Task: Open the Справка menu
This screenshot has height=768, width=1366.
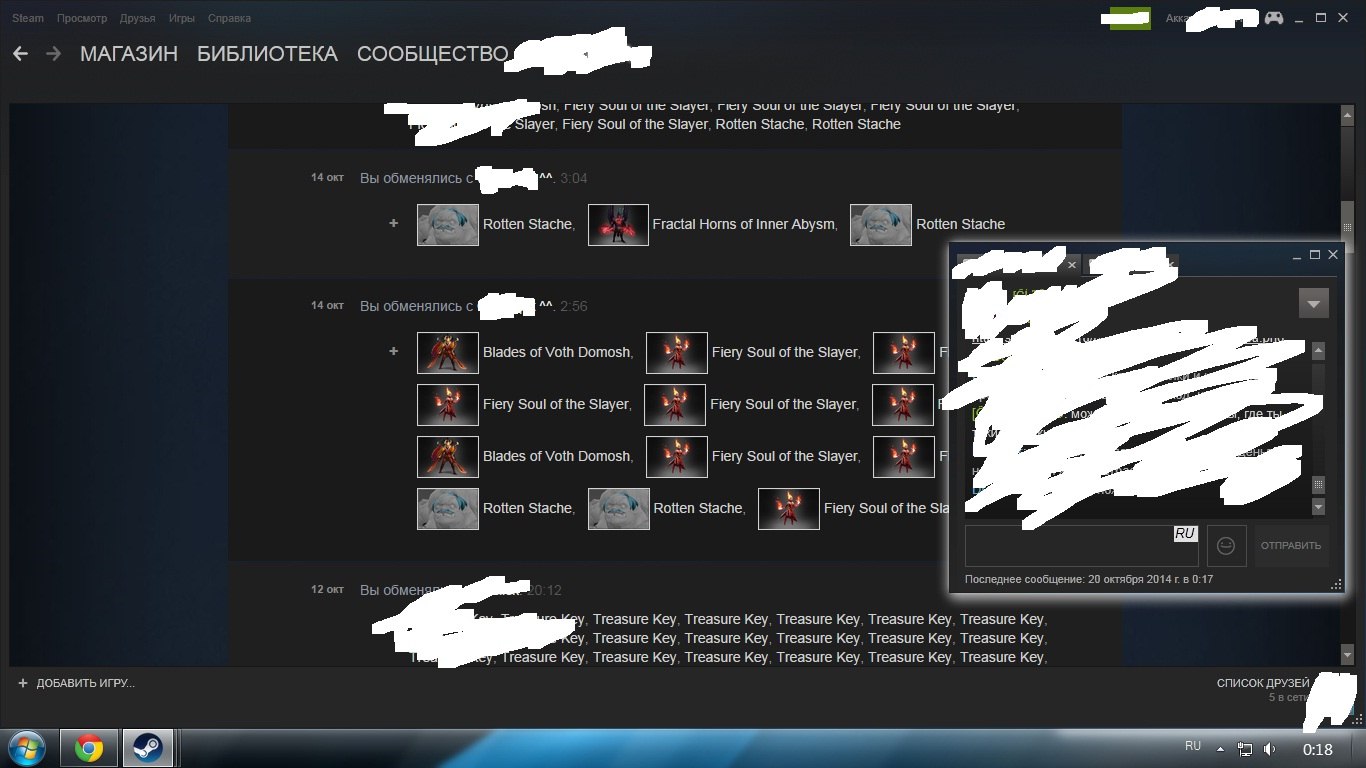Action: pyautogui.click(x=229, y=18)
